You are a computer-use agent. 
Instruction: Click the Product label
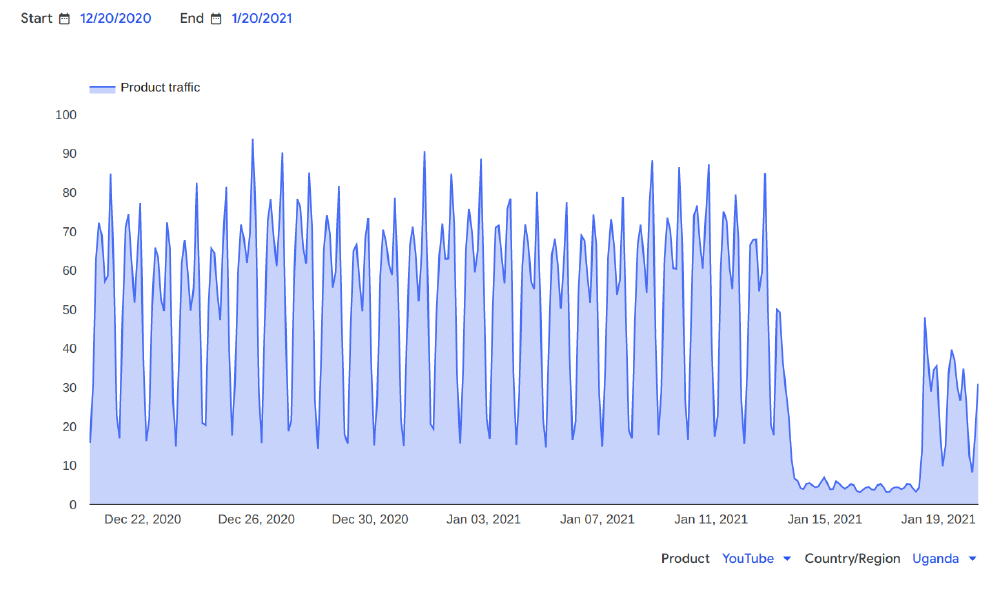685,559
